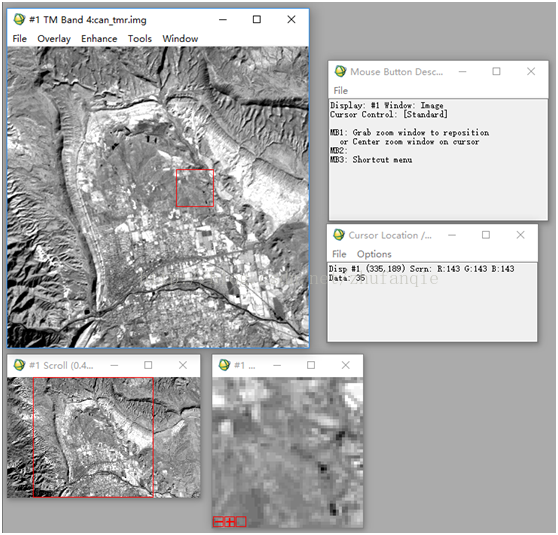558x535 pixels.
Task: Click 'MB1: Grab zoom window to reposition' text
Action: (x=409, y=132)
